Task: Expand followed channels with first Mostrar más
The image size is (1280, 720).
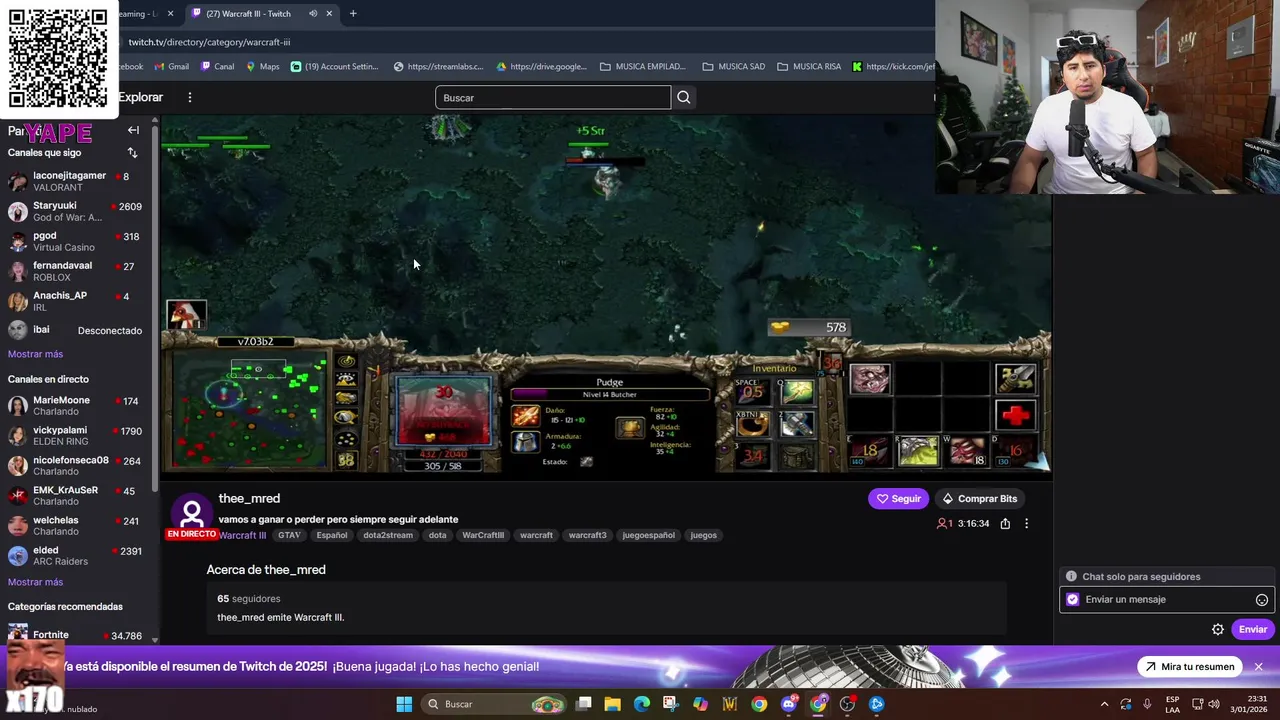Action: coord(35,354)
